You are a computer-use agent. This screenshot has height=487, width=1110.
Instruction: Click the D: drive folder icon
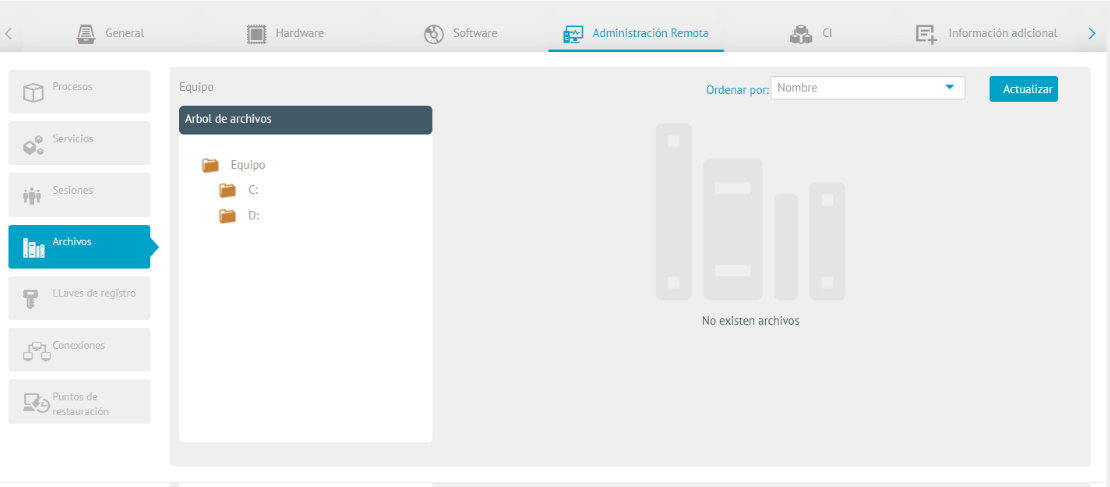[x=227, y=216]
